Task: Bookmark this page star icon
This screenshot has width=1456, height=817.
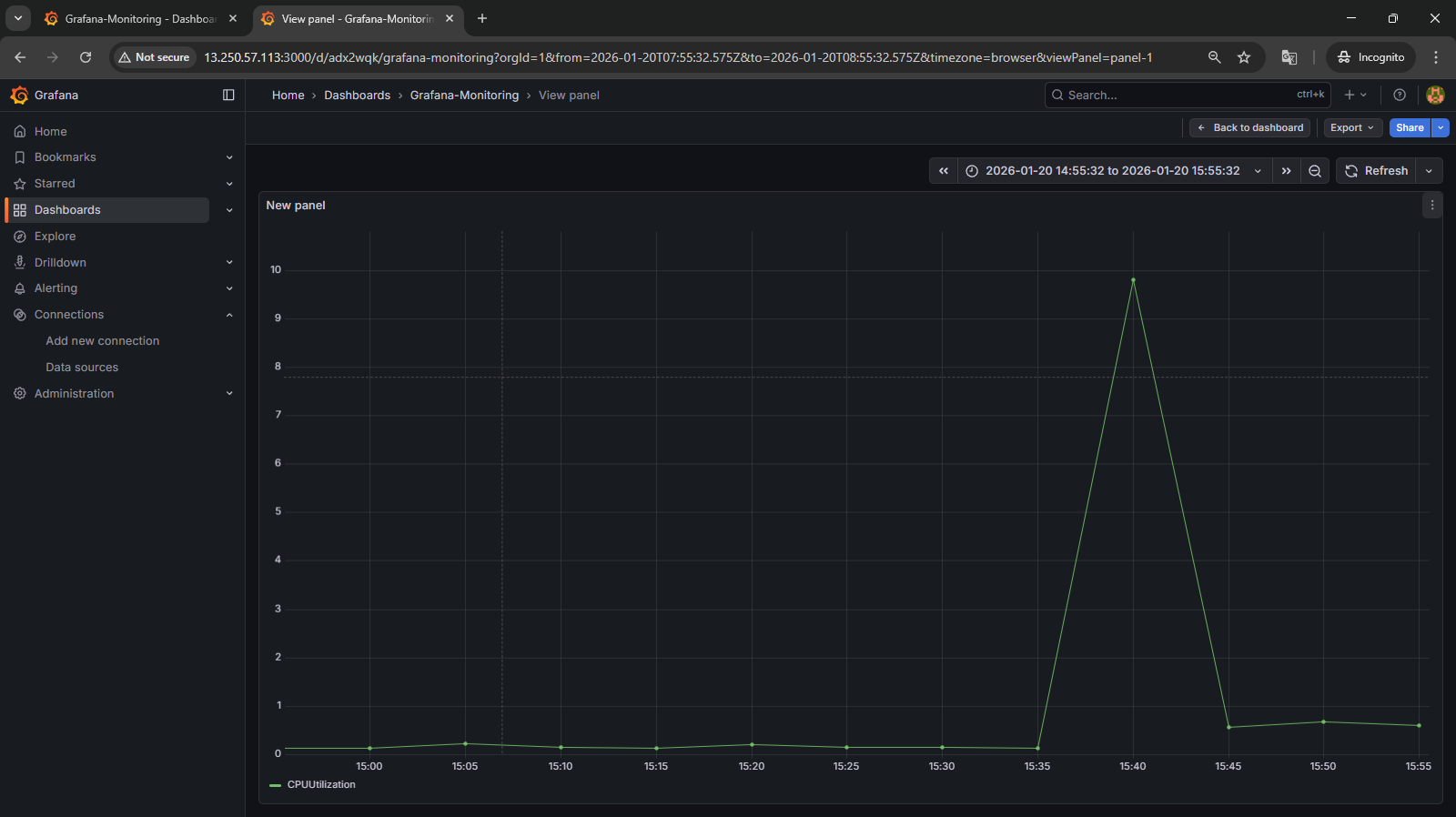Action: pyautogui.click(x=1244, y=57)
